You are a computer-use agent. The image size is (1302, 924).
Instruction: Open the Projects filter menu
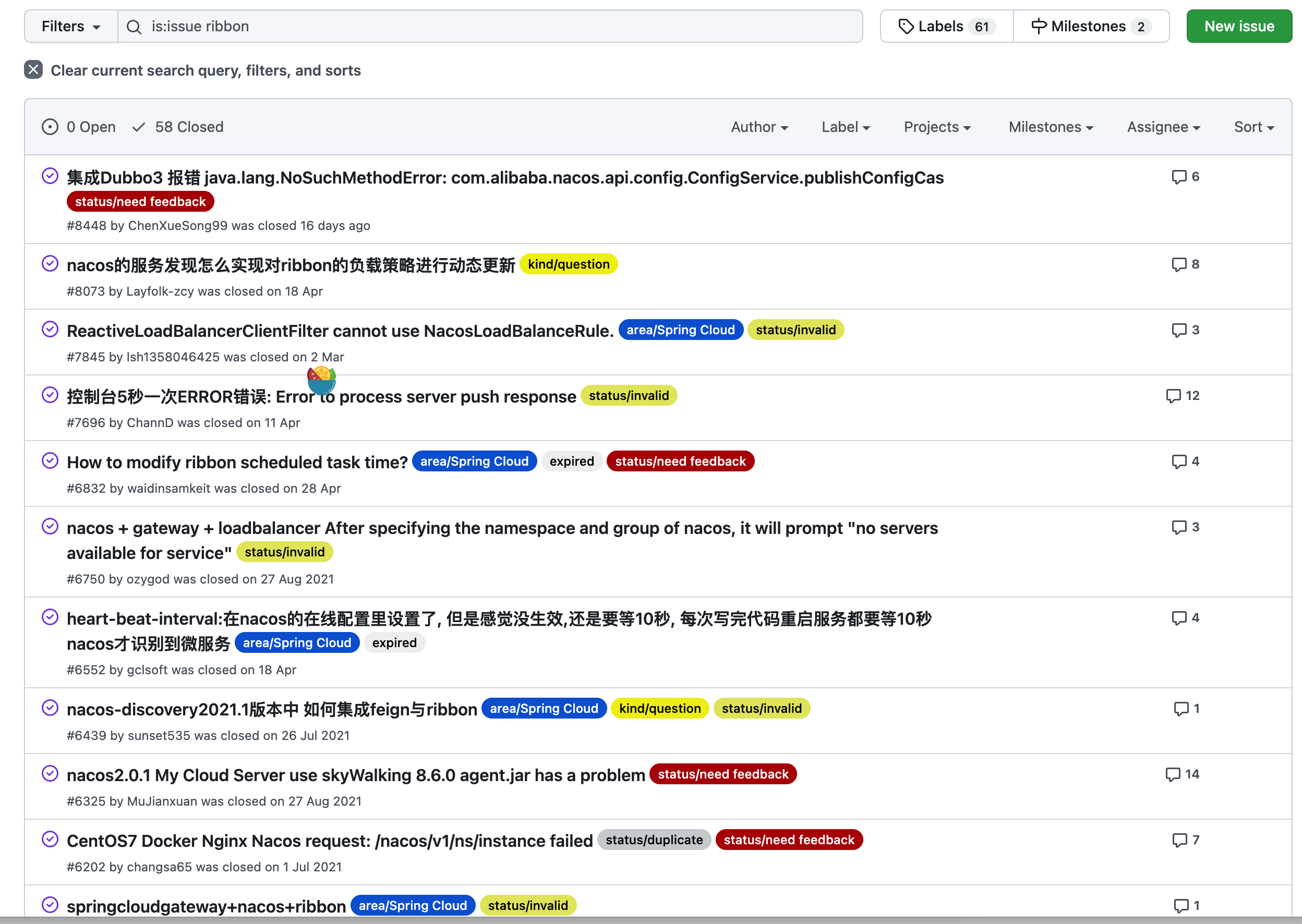point(937,127)
